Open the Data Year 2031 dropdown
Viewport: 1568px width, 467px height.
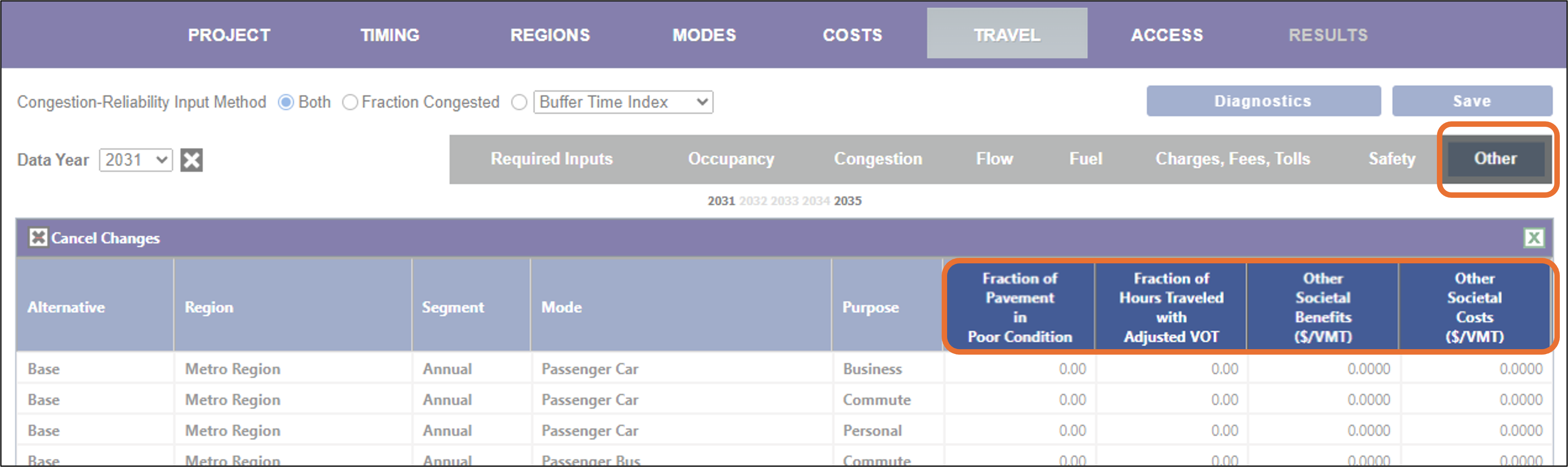pos(136,160)
